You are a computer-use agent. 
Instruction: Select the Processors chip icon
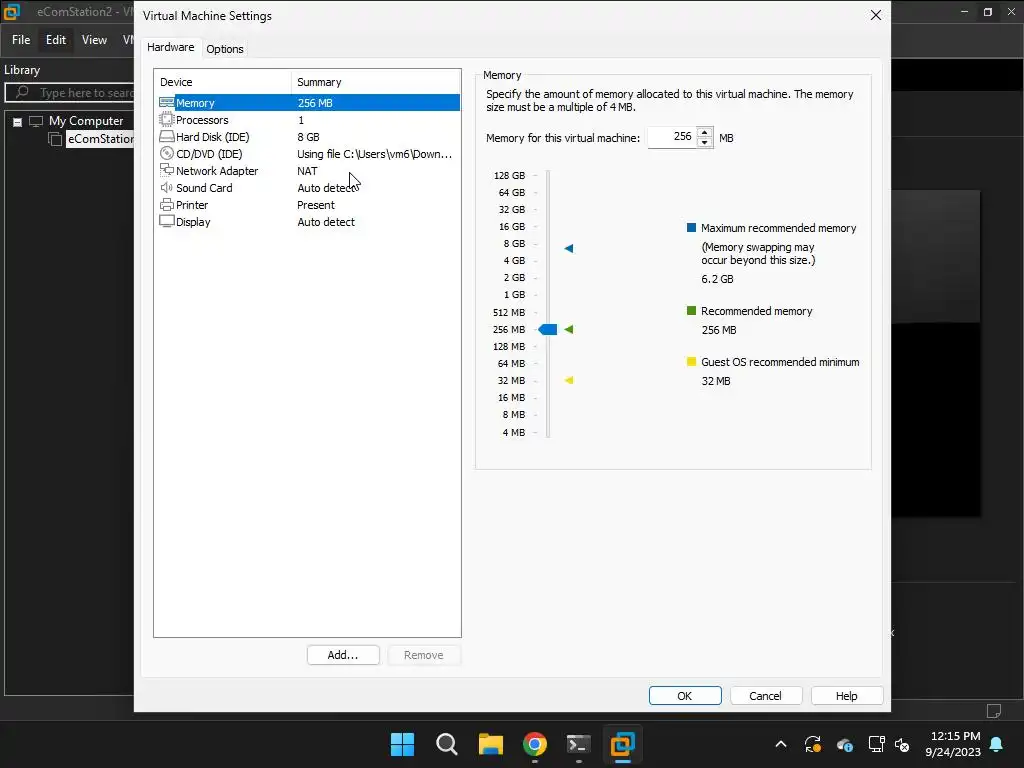(167, 120)
